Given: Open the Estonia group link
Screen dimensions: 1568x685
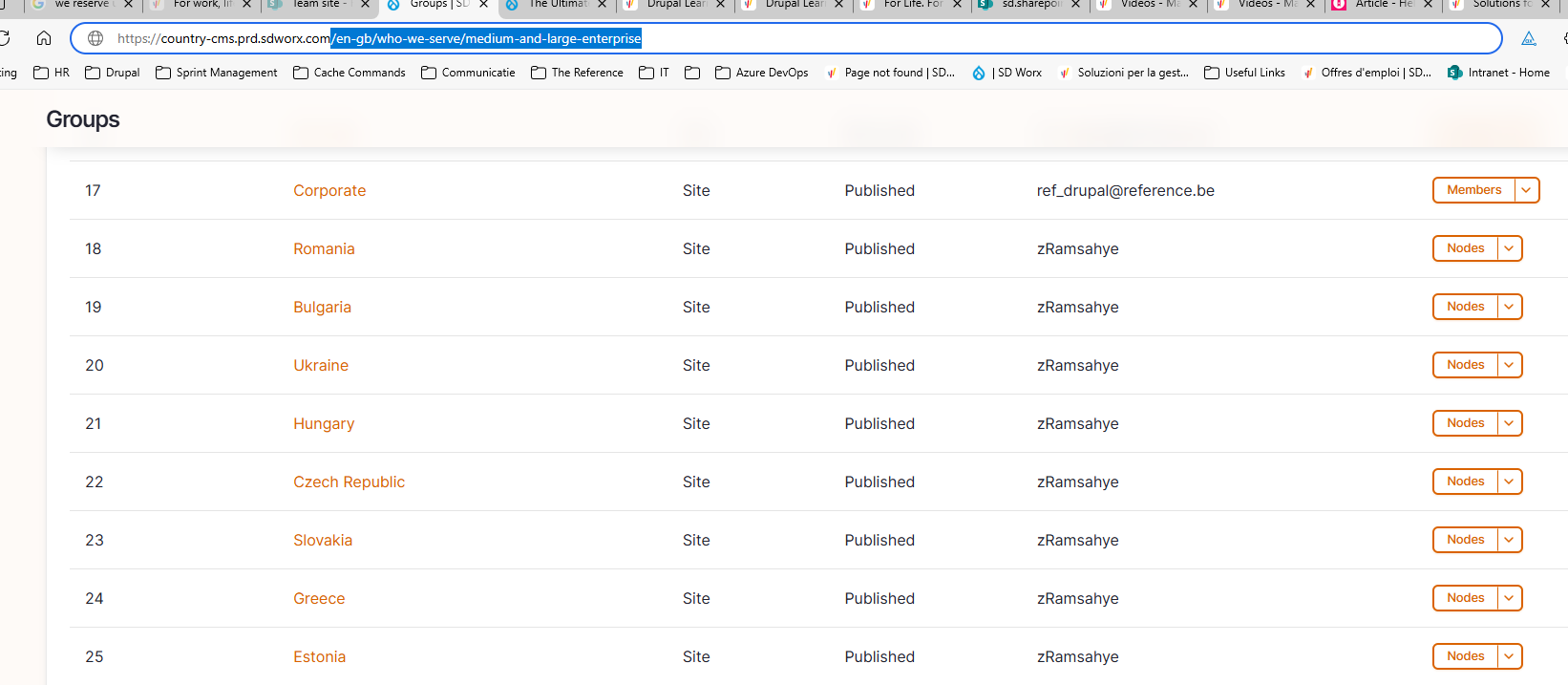Looking at the screenshot, I should click(x=319, y=656).
